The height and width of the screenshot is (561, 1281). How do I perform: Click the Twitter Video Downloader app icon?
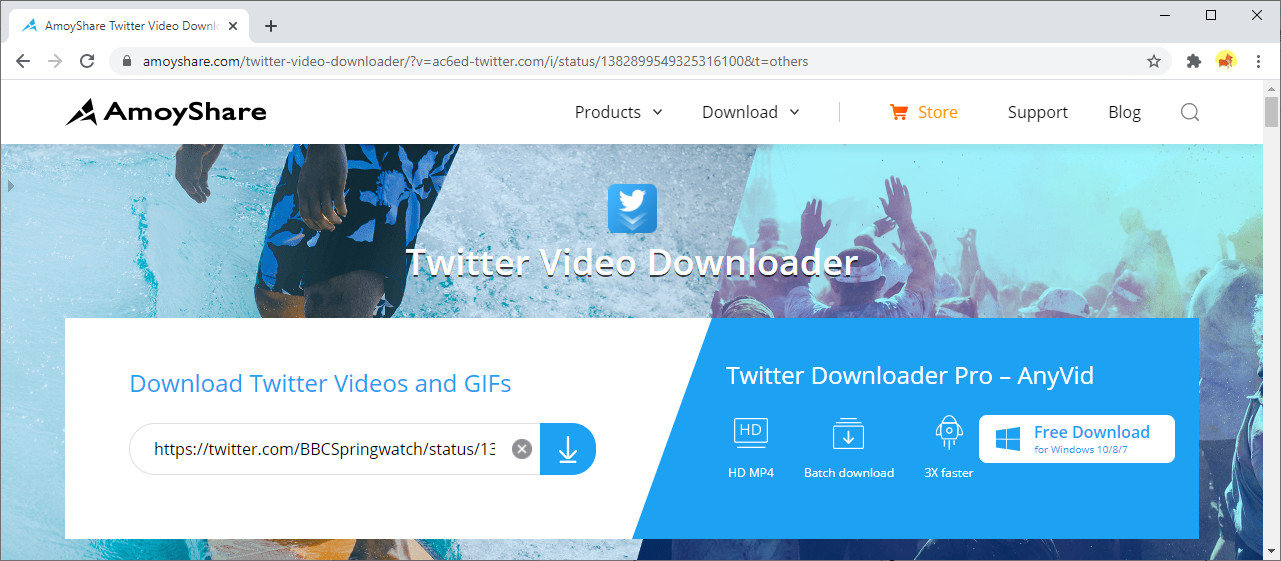pyautogui.click(x=632, y=208)
